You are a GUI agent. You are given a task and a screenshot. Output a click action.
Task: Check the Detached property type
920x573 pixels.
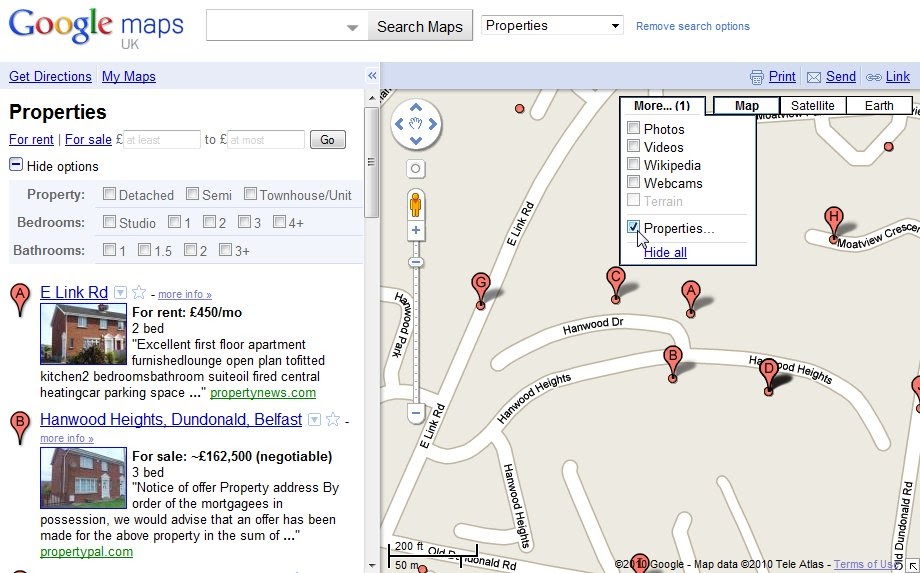pyautogui.click(x=109, y=194)
